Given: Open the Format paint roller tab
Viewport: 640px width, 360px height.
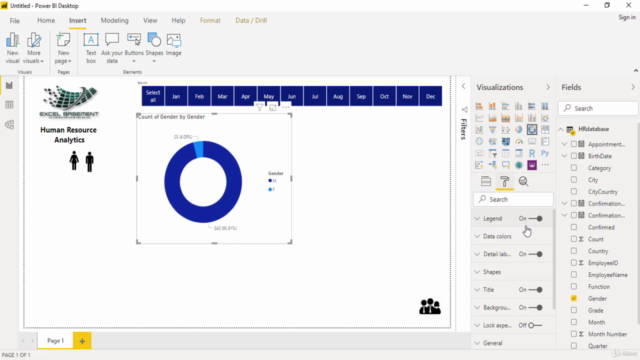Looking at the screenshot, I should tap(505, 181).
